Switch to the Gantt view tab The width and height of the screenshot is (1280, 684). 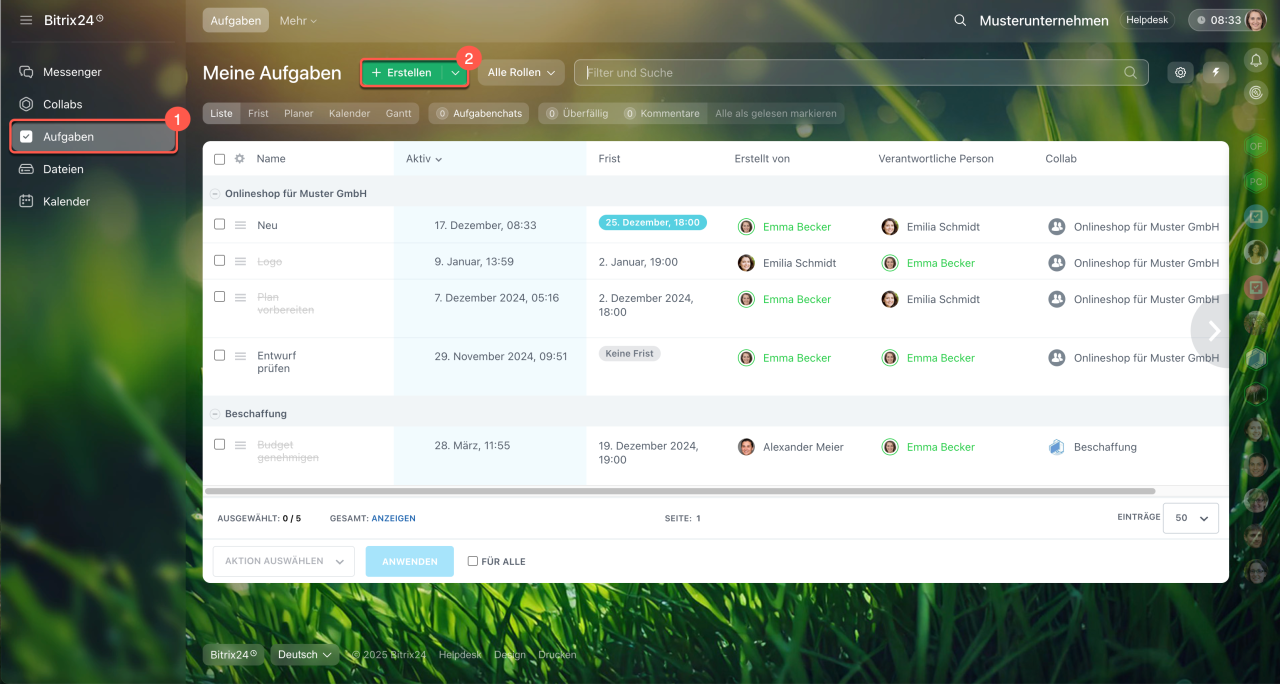tap(398, 113)
